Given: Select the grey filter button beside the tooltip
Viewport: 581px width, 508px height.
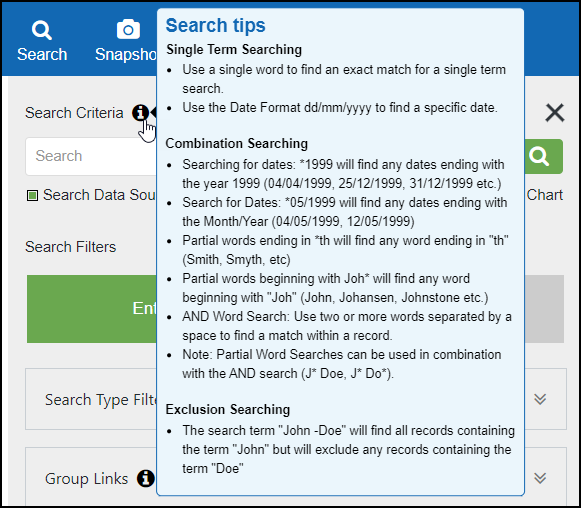Looking at the screenshot, I should (544, 309).
